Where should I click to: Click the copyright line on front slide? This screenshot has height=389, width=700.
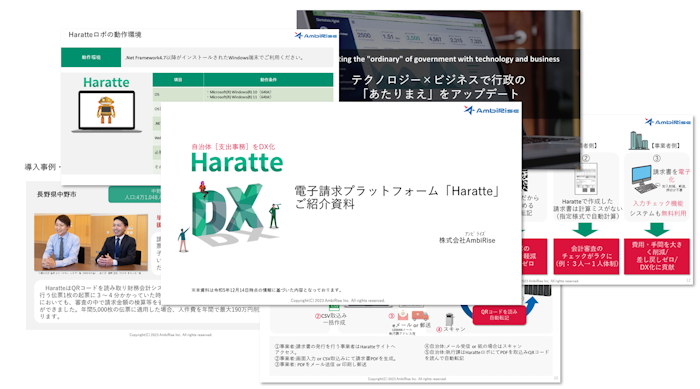pos(338,301)
